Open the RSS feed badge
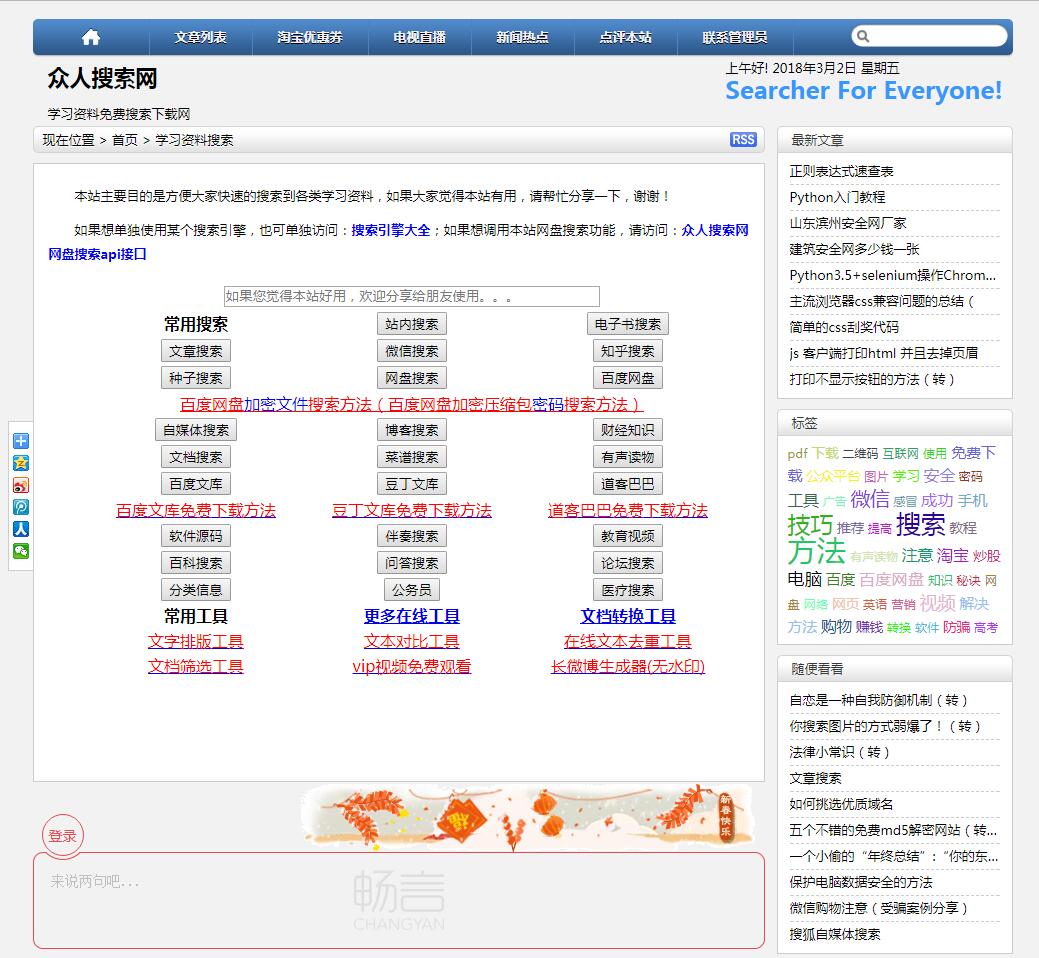The width and height of the screenshot is (1039, 958). pyautogui.click(x=743, y=139)
